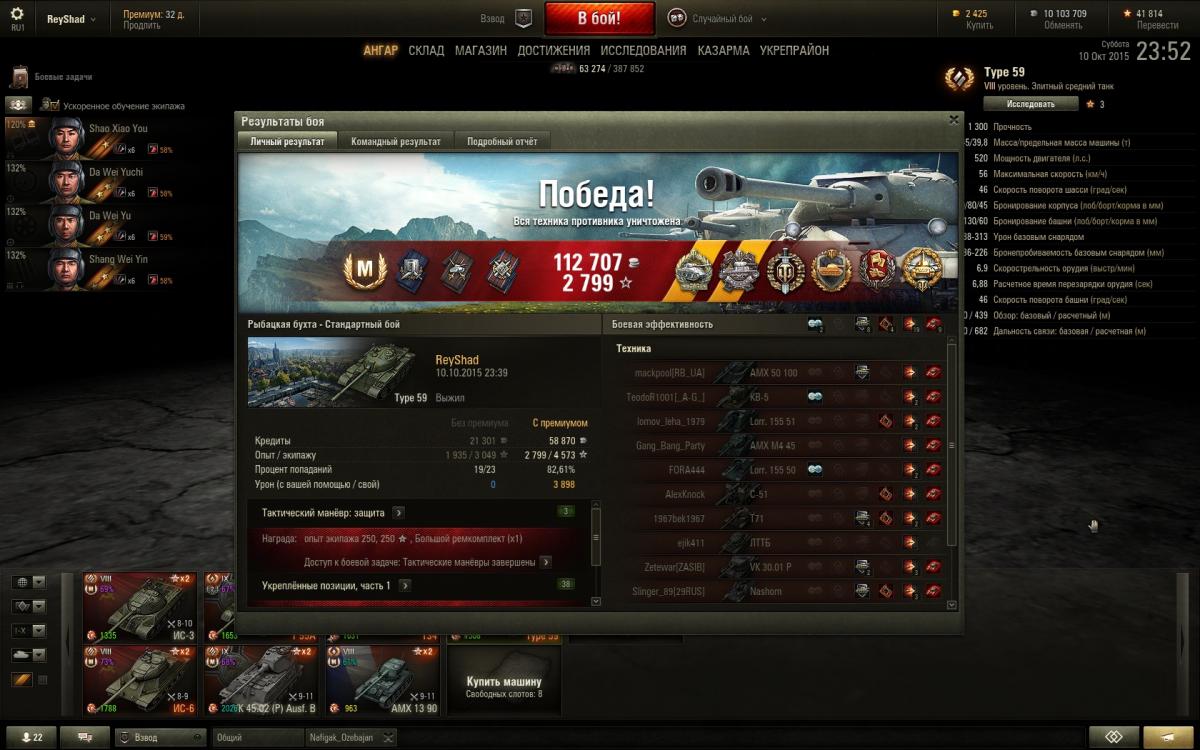Image resolution: width=1200 pixels, height=750 pixels.
Task: Click the kills icon in efficiency header
Action: 934,324
